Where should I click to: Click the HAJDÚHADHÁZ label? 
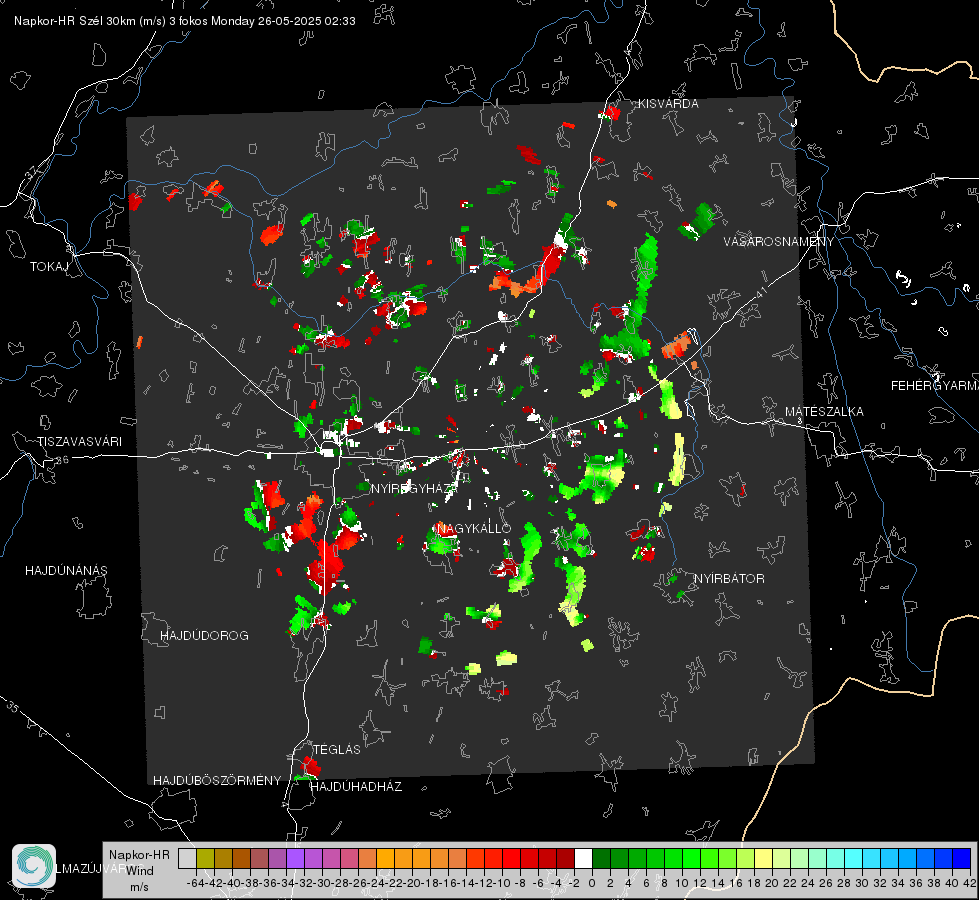point(356,786)
